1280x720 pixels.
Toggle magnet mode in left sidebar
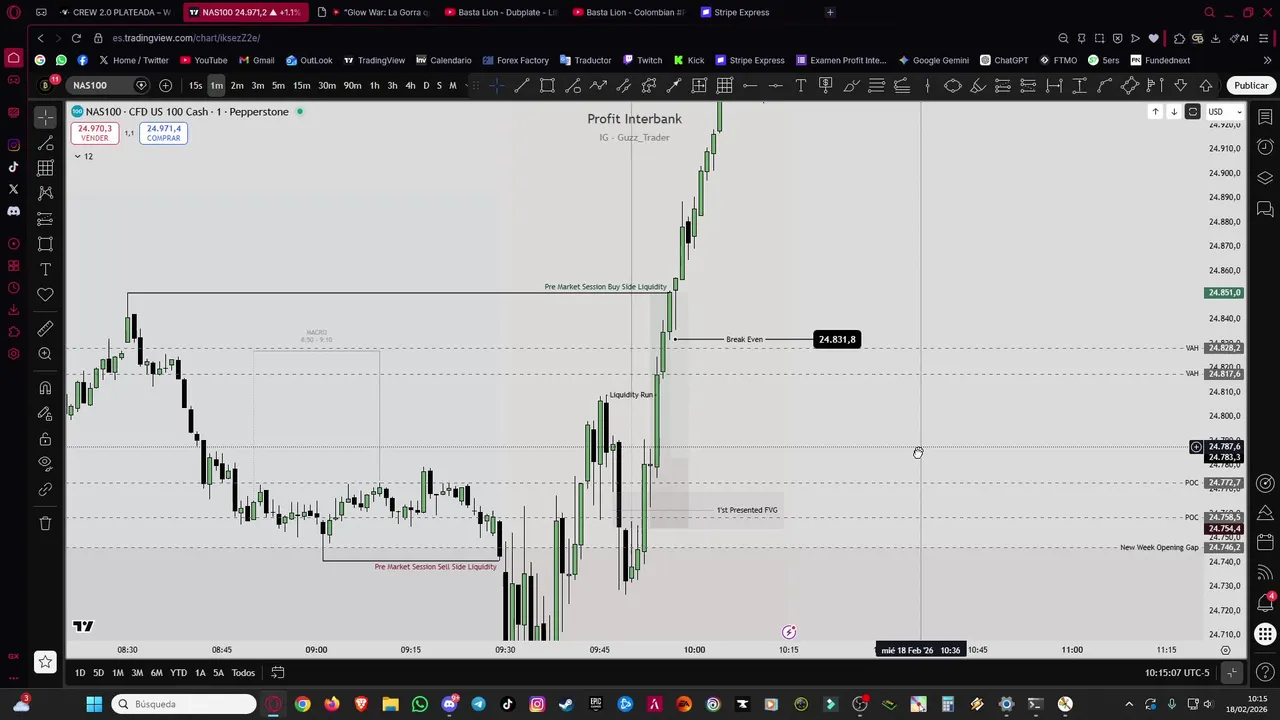coord(45,389)
